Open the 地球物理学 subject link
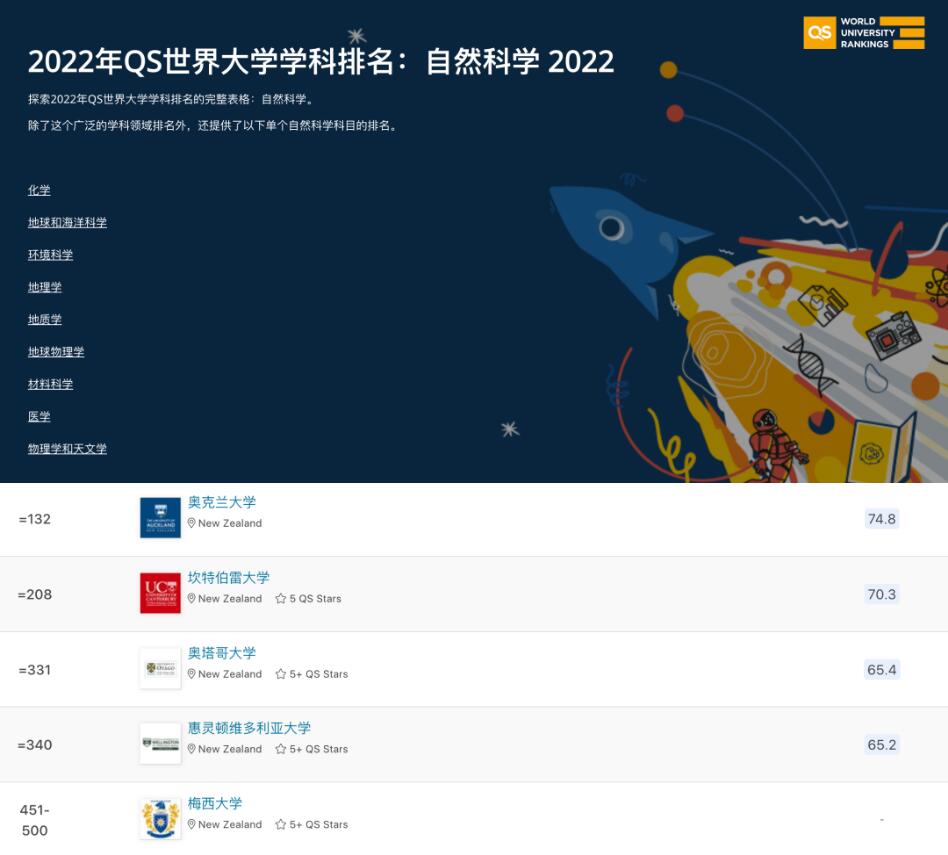Image resolution: width=948 pixels, height=855 pixels. 56,352
